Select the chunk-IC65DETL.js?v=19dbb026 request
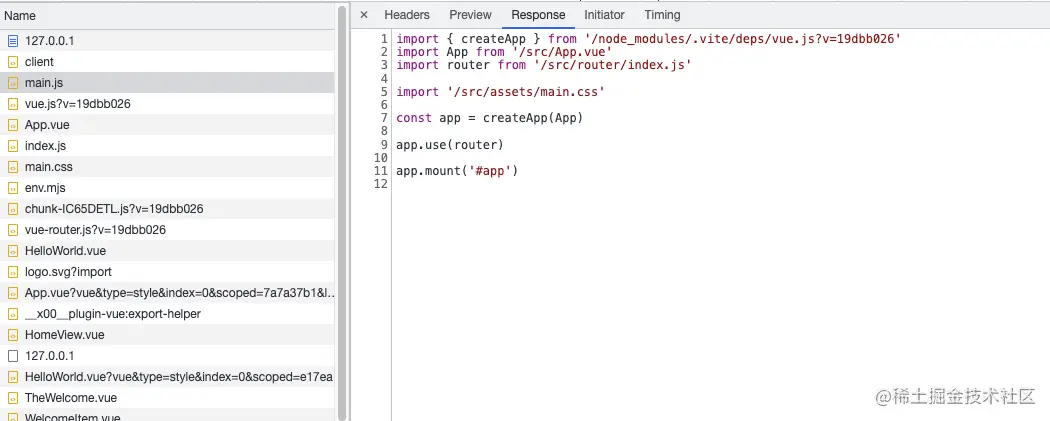 coord(167,209)
